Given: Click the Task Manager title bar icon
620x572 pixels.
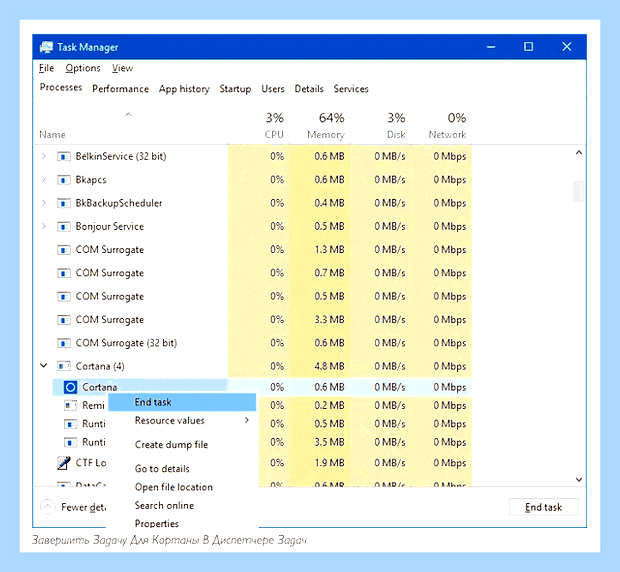Looking at the screenshot, I should (46, 47).
